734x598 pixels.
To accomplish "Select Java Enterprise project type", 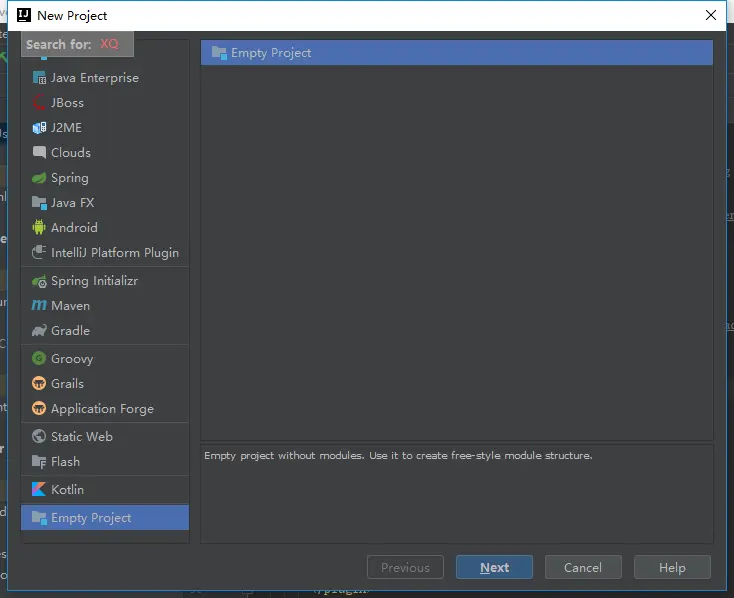I will tap(105, 78).
